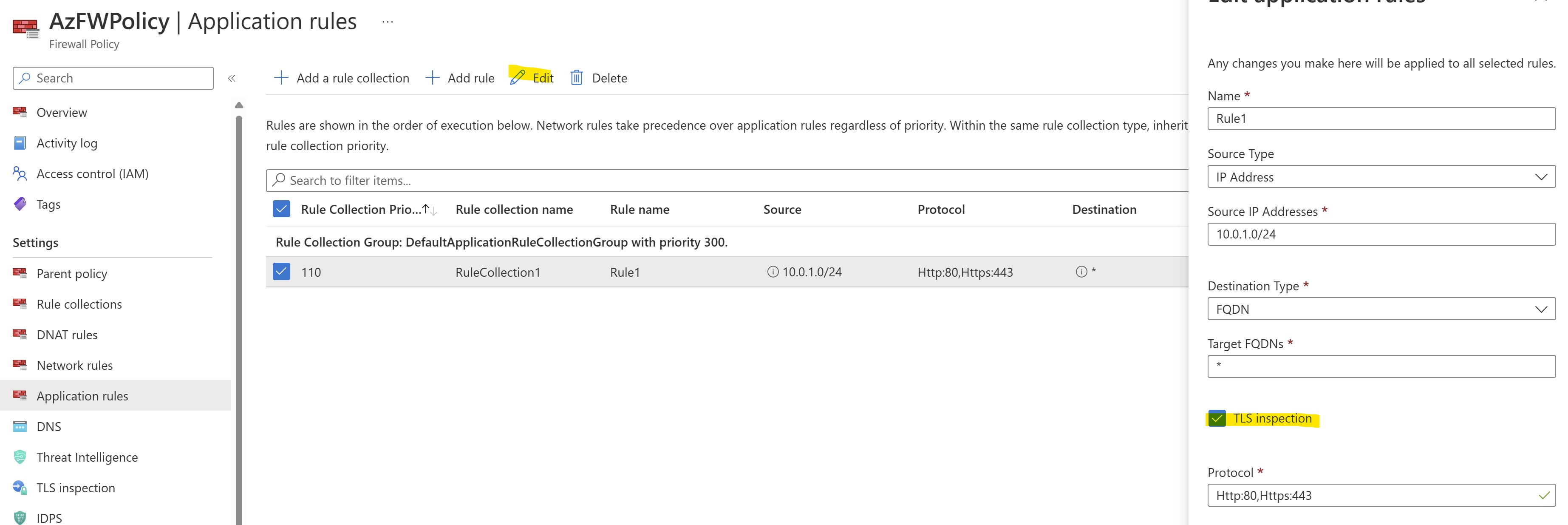Deselect the Rule1 row checkbox
Image resolution: width=1568 pixels, height=525 pixels.
[x=281, y=272]
